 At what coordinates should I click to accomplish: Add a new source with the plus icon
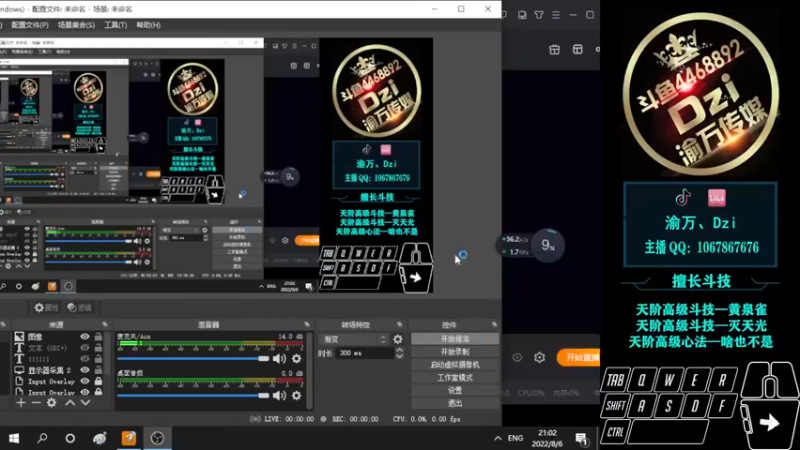(20, 403)
